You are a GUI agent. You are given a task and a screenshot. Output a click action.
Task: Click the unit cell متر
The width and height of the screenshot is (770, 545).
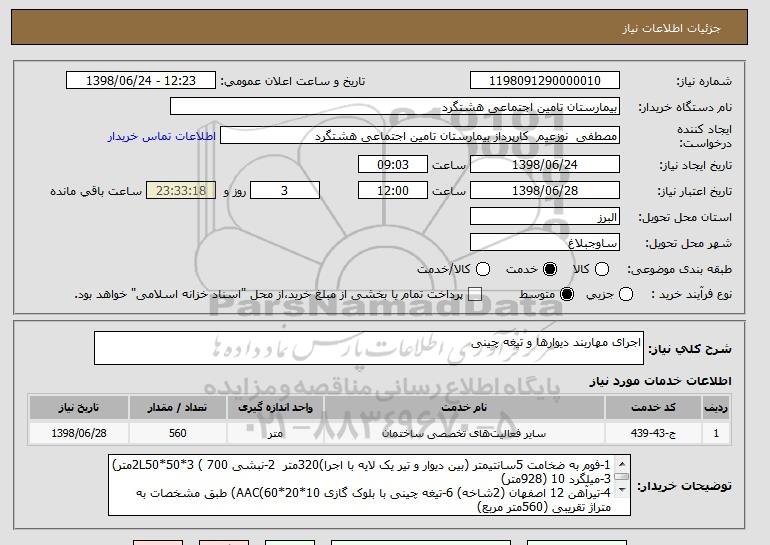coord(275,433)
